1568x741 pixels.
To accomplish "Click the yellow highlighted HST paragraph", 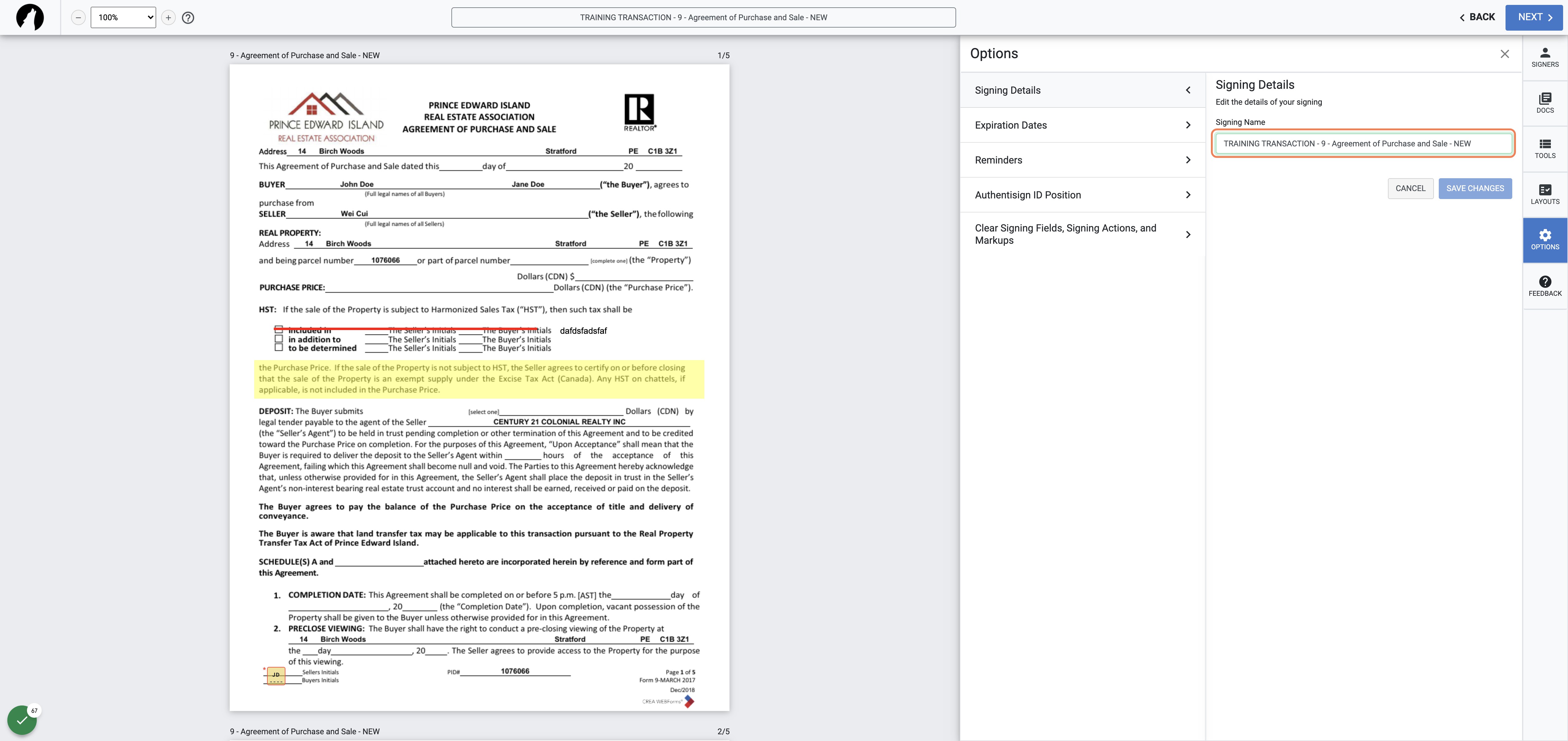I will click(x=479, y=379).
